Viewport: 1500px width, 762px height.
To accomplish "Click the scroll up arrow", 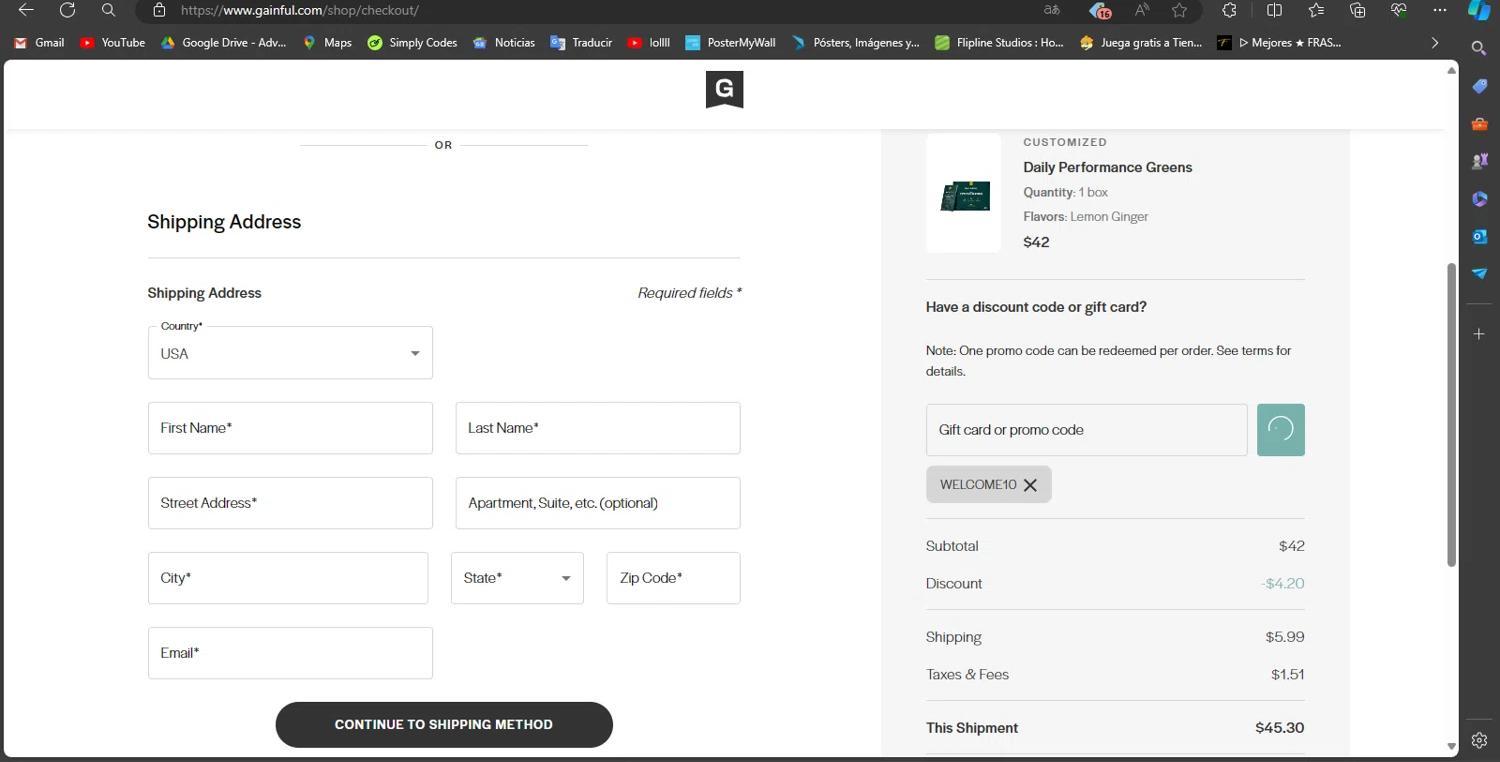I will click(x=1451, y=70).
